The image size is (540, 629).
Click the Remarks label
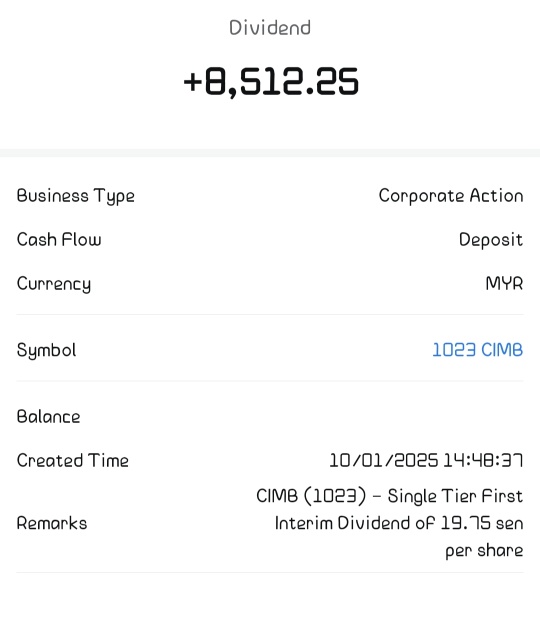(x=52, y=523)
